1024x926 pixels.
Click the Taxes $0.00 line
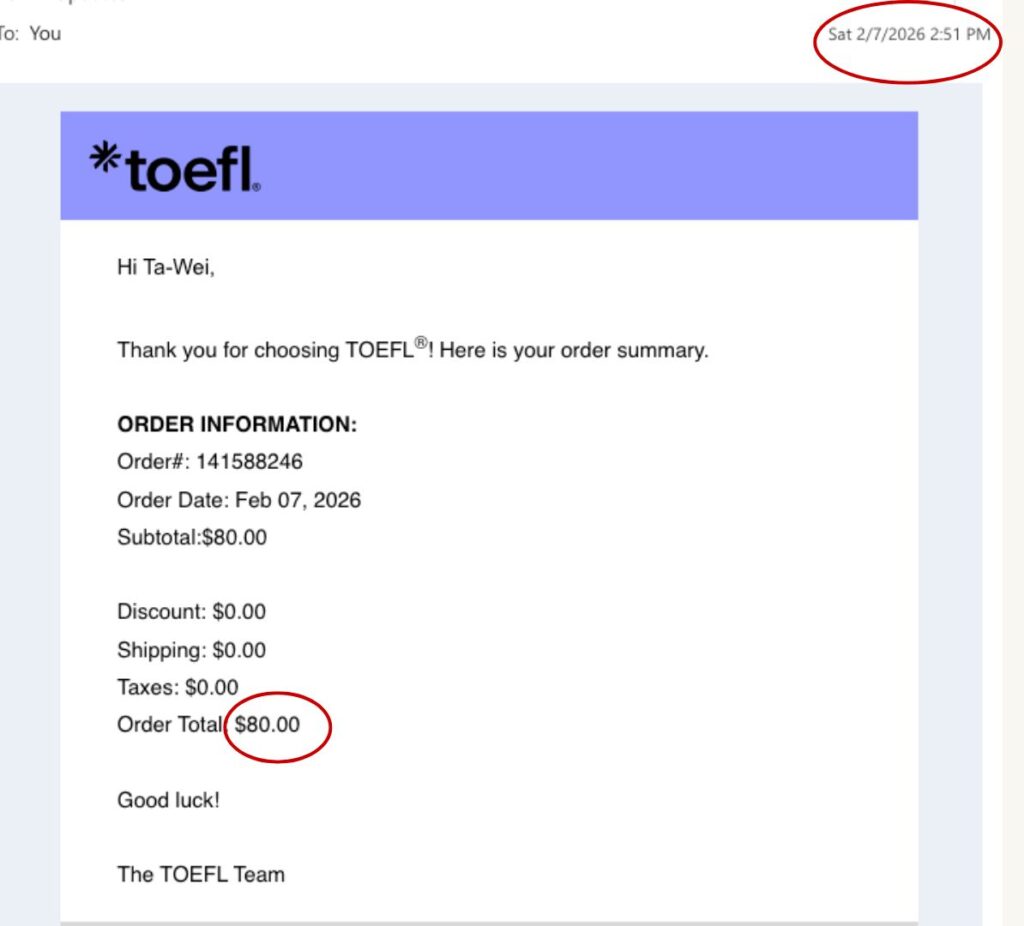pyautogui.click(x=178, y=687)
